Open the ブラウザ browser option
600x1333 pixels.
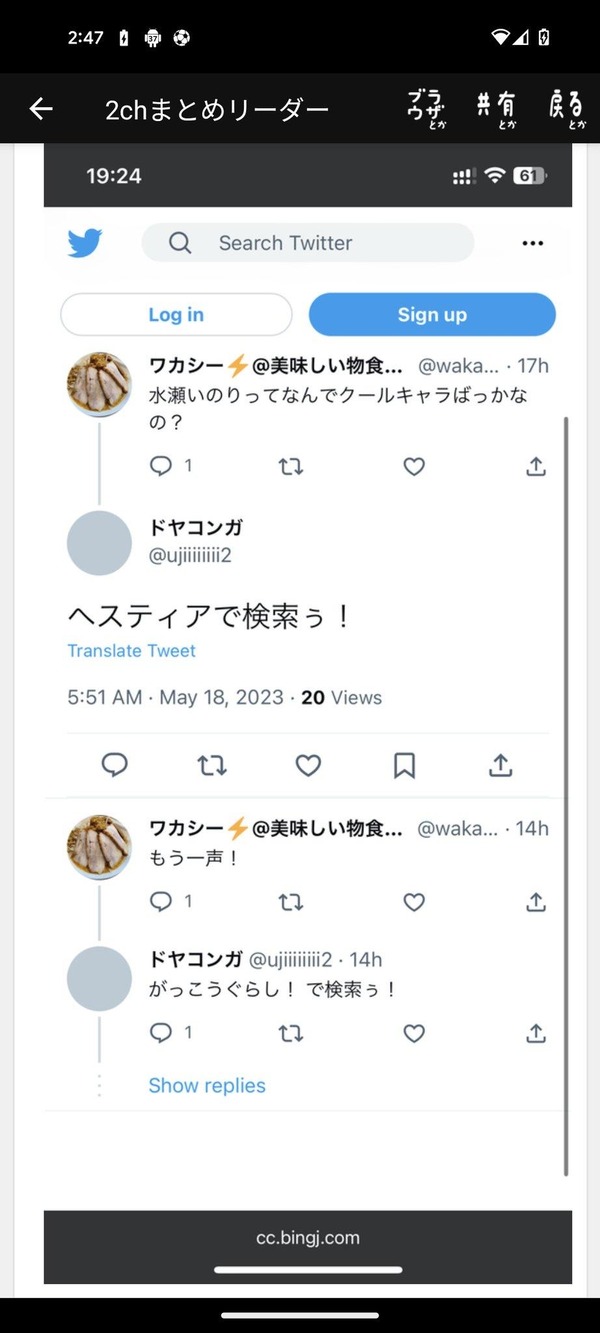click(427, 108)
